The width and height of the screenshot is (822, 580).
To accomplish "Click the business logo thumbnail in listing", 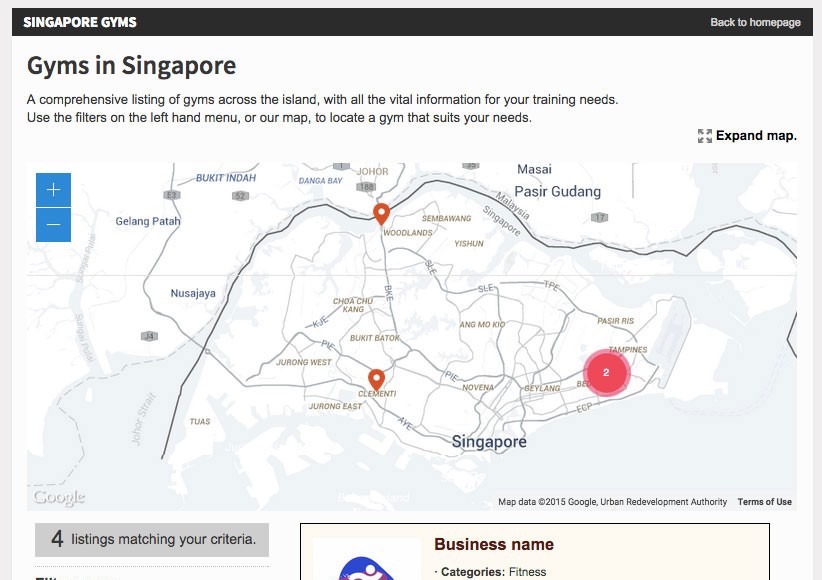I will (x=367, y=559).
